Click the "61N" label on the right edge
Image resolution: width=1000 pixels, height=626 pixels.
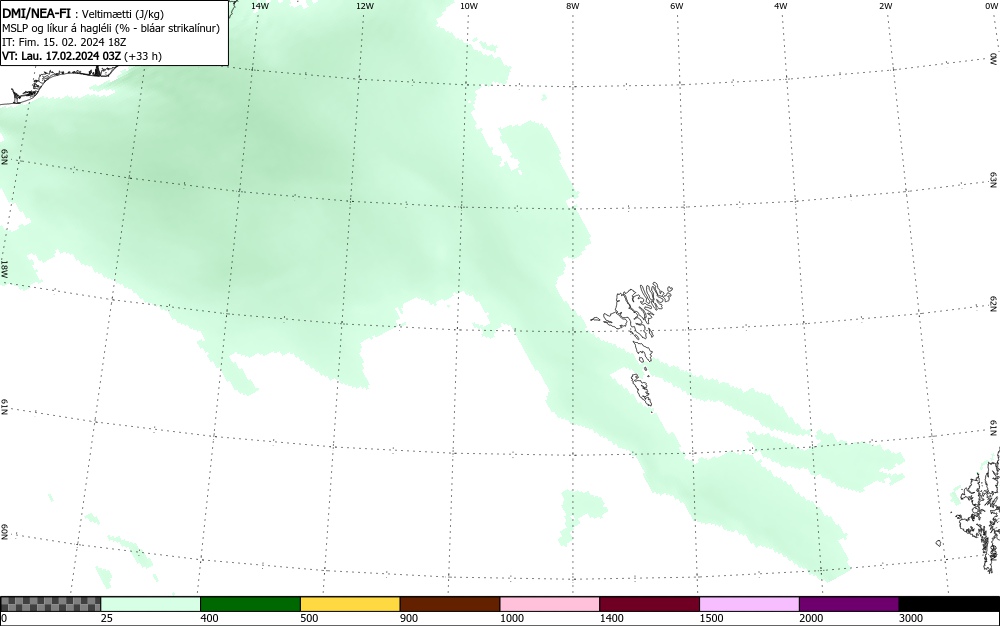(994, 428)
